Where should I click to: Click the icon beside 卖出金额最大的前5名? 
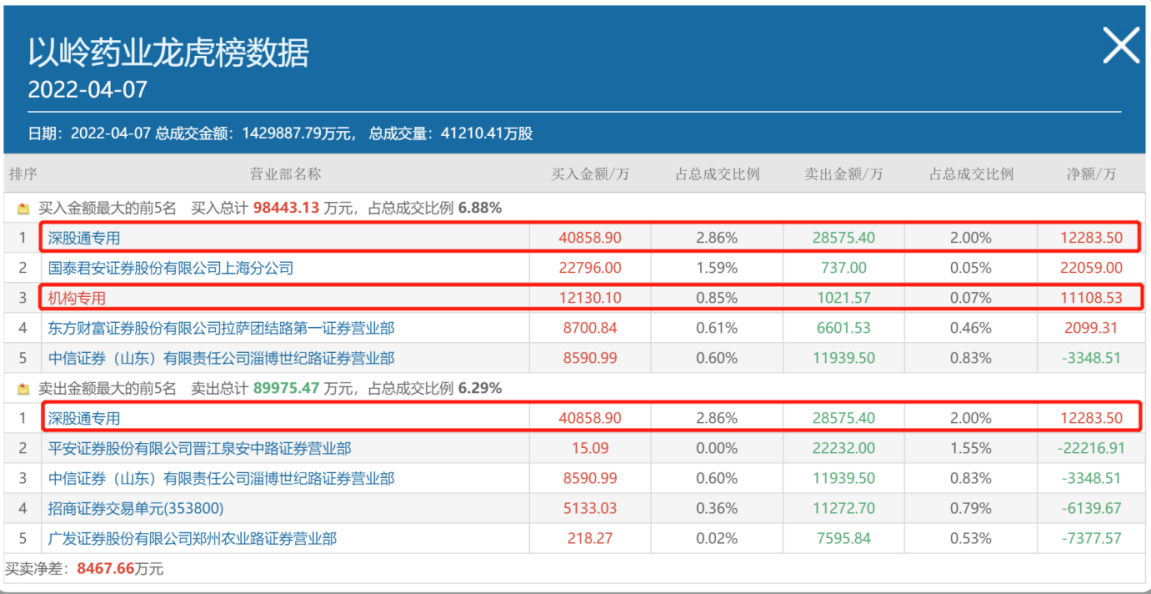click(23, 388)
